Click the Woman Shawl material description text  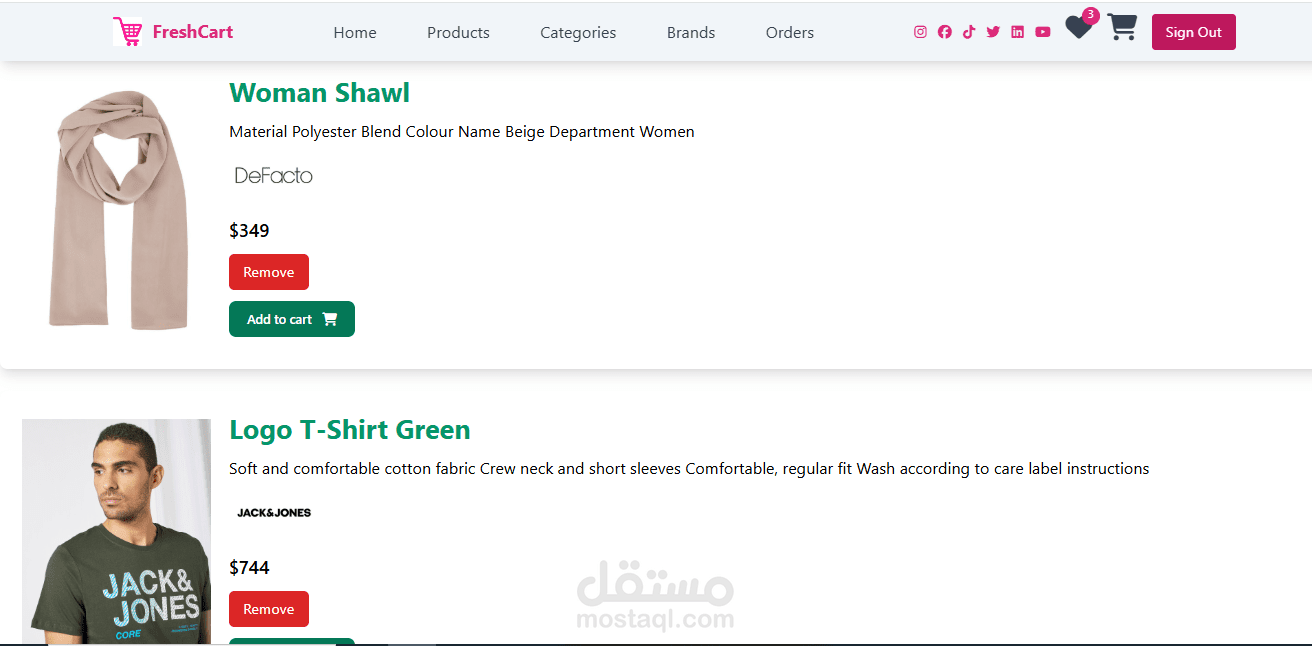point(462,132)
